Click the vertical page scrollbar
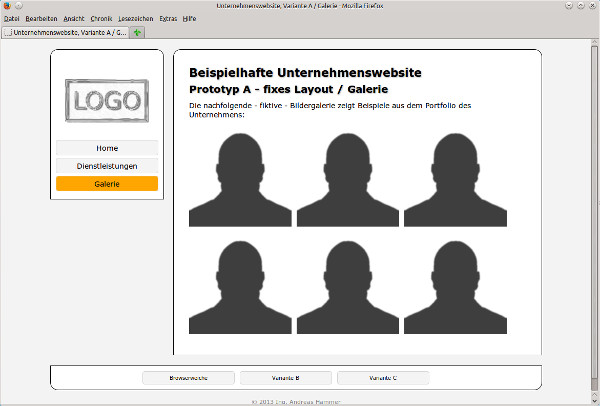This screenshot has width=600, height=406. pos(594,212)
